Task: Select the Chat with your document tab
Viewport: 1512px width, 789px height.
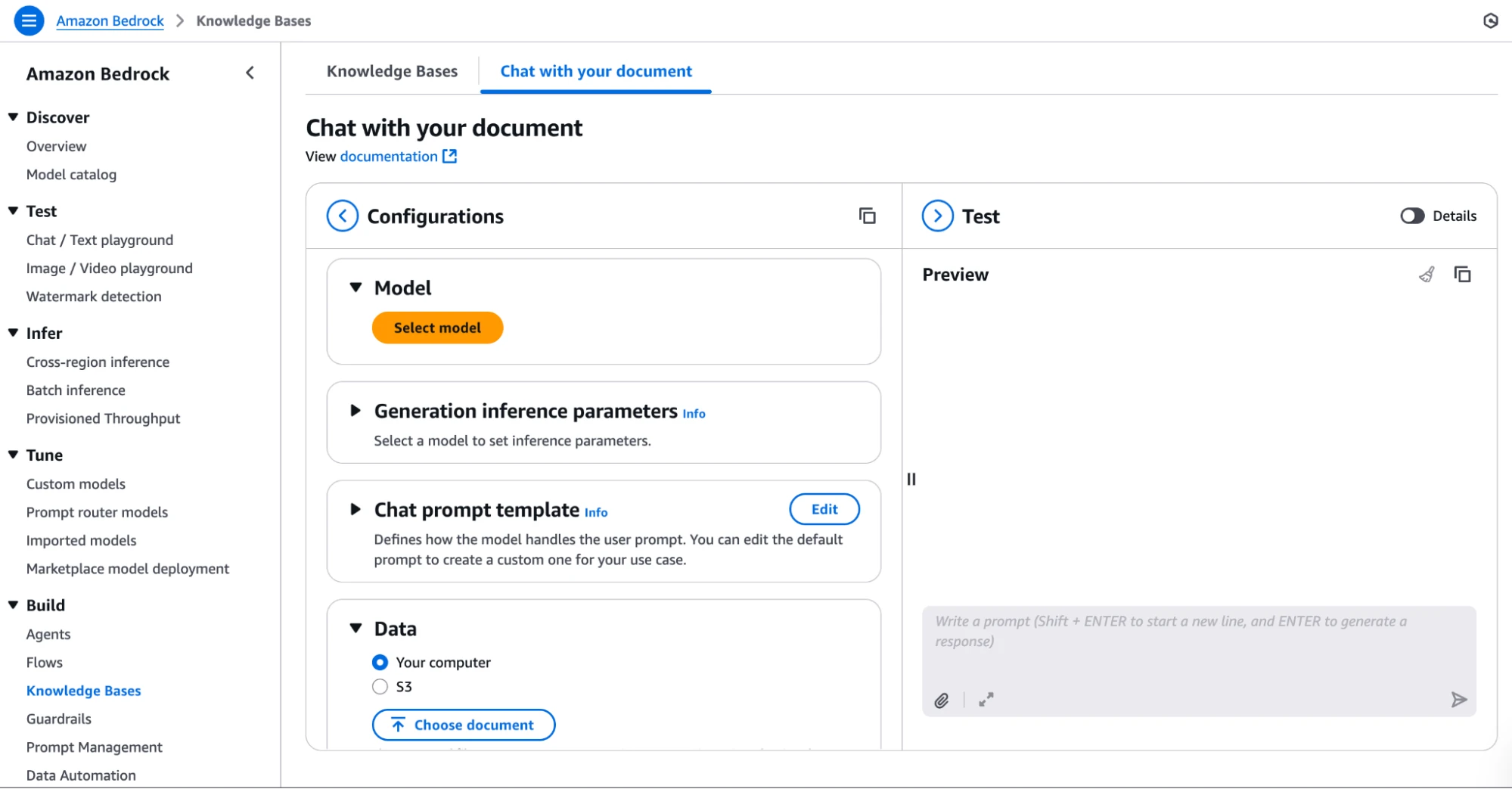Action: pyautogui.click(x=596, y=71)
